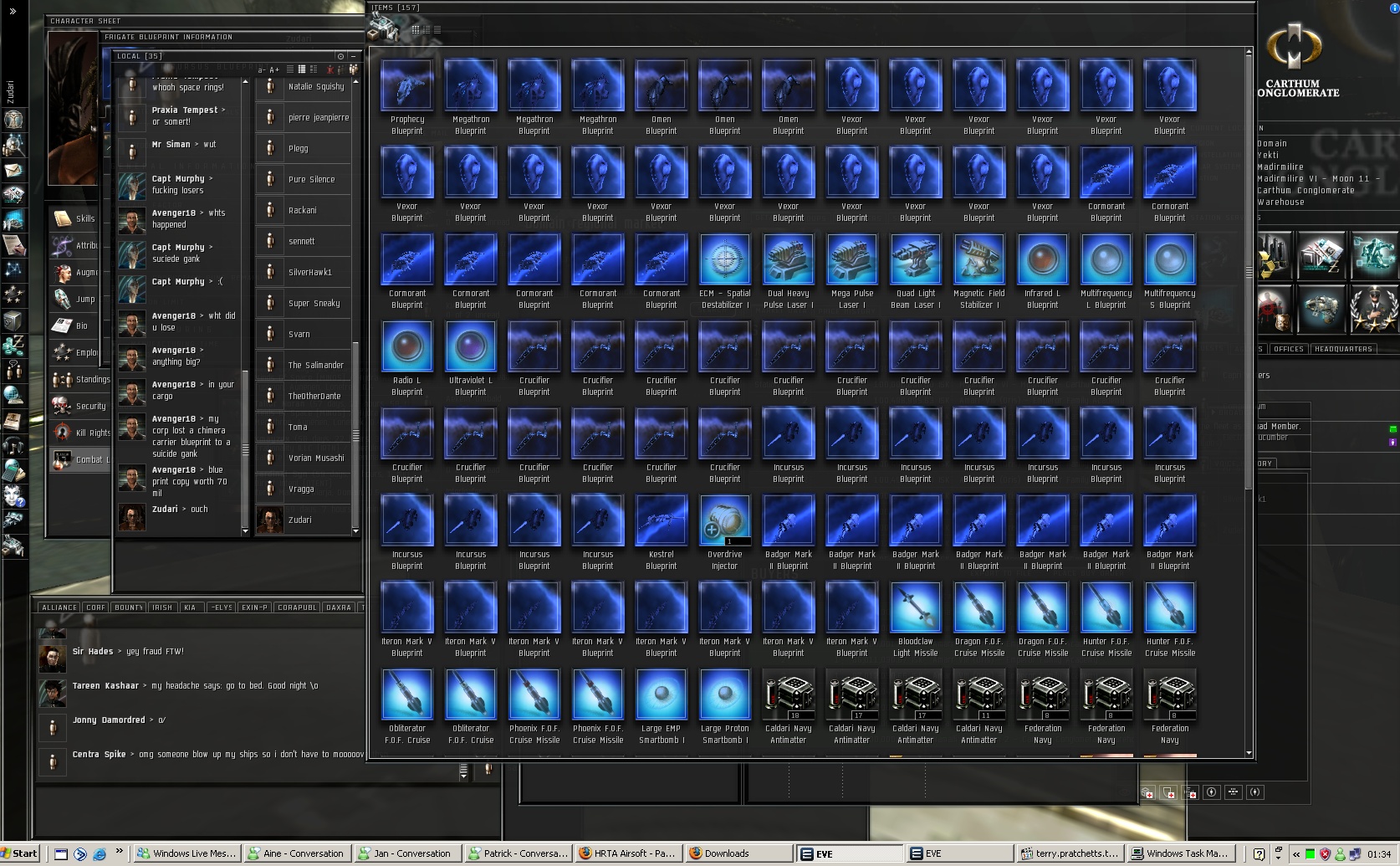Click Capt Murphy's 'suciede gank' message
The height and width of the screenshot is (866, 1400).
(177, 253)
